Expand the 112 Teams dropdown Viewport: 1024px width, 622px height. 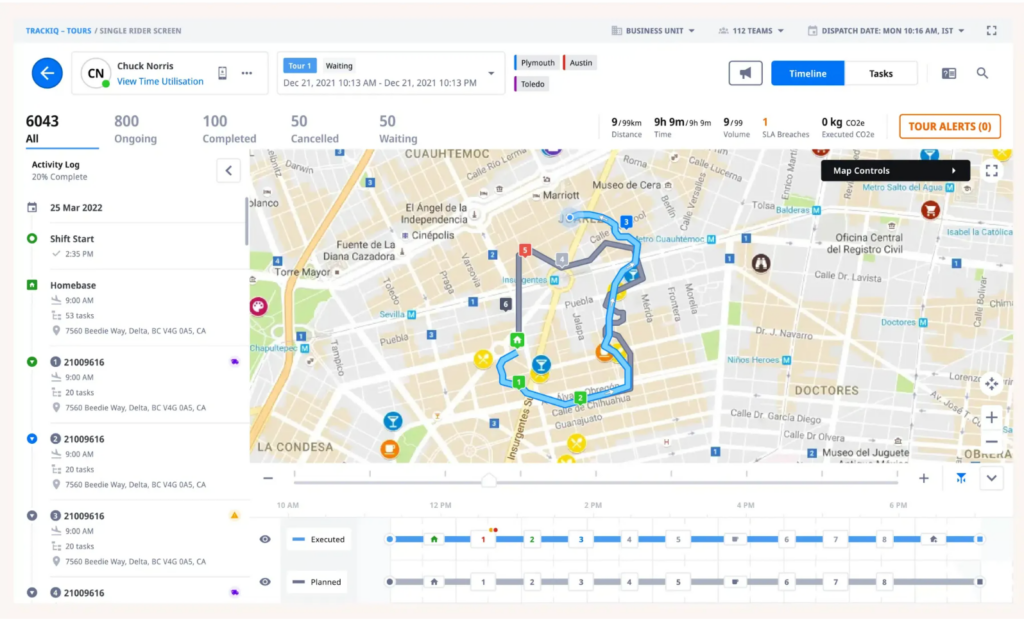751,30
